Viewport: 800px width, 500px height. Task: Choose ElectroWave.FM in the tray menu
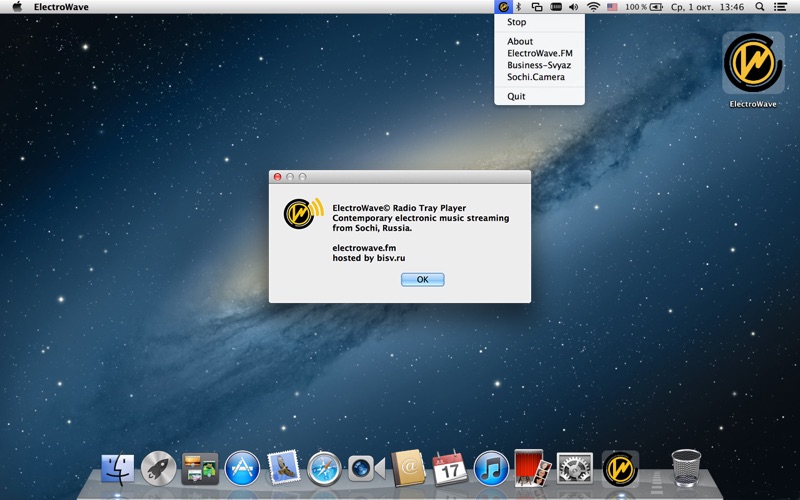(x=539, y=53)
